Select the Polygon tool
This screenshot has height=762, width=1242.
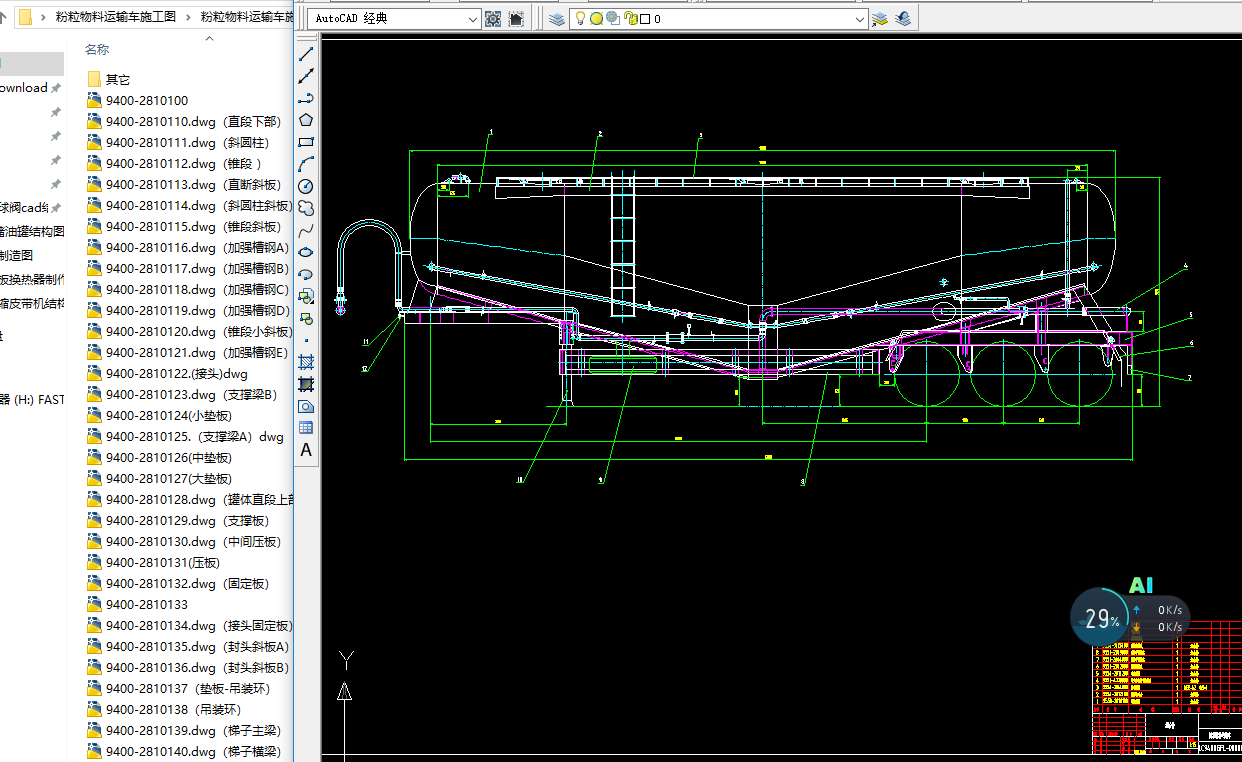306,120
